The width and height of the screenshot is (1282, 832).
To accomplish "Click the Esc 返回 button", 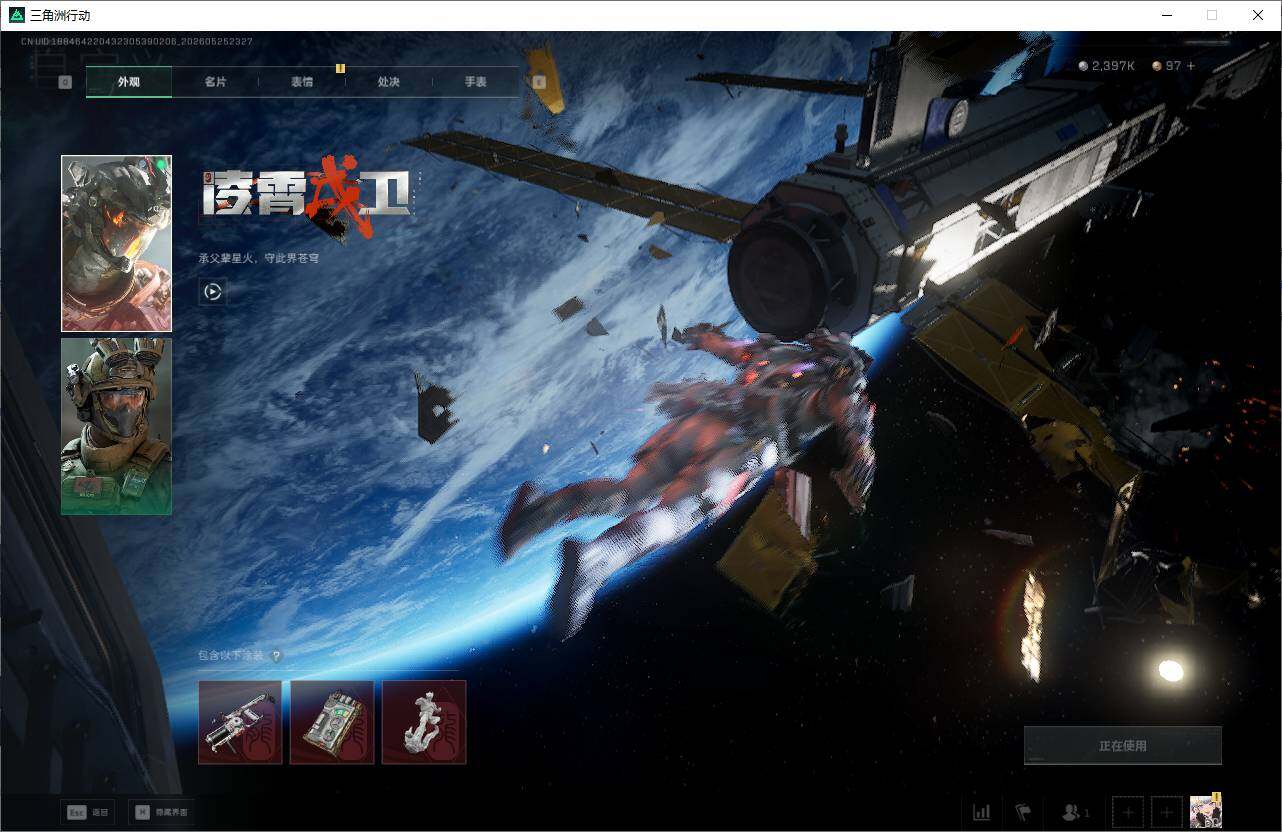I will click(87, 812).
